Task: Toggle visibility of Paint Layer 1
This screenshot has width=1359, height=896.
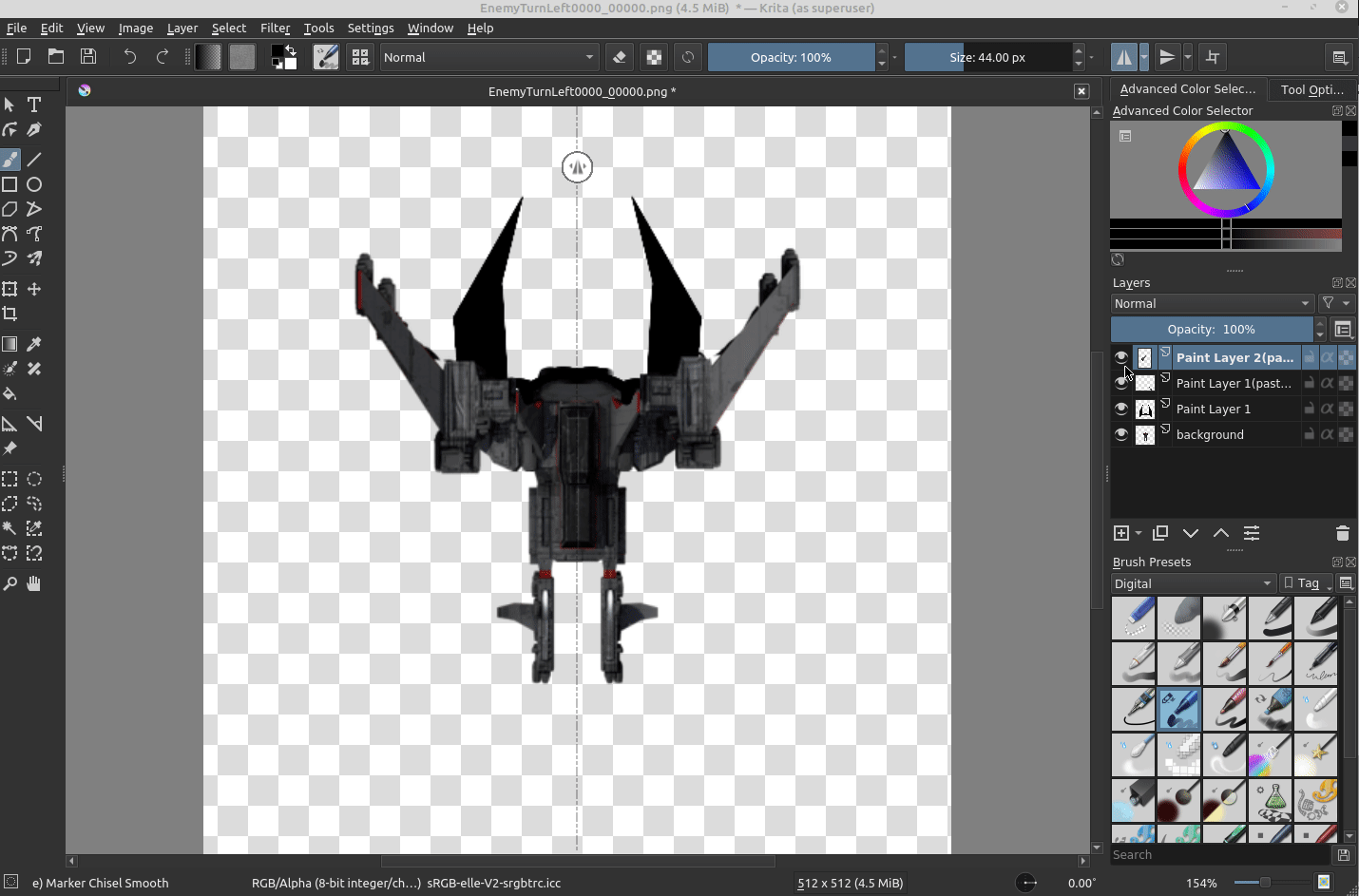Action: [x=1121, y=409]
